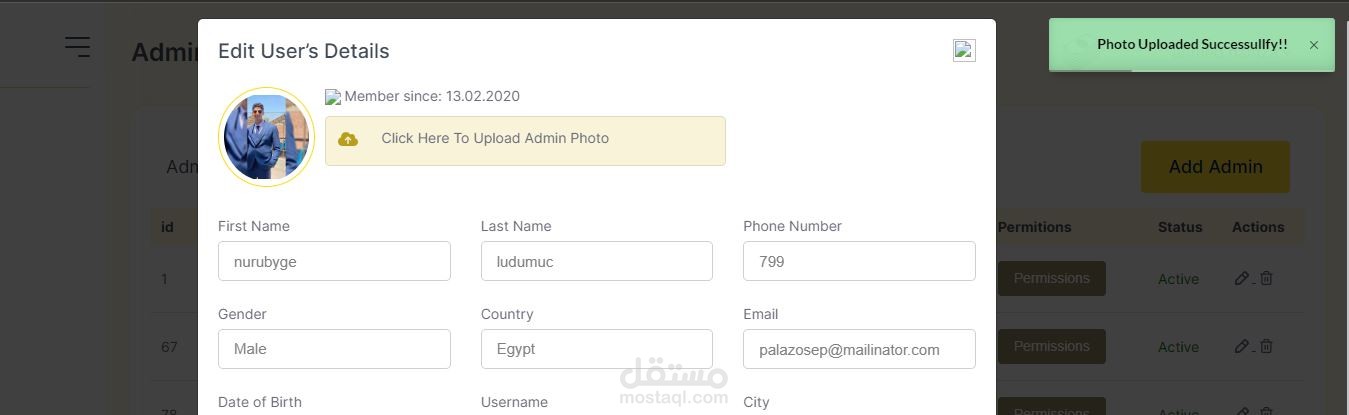1349x415 pixels.
Task: Open the Gender field showing Male
Action: [334, 350]
